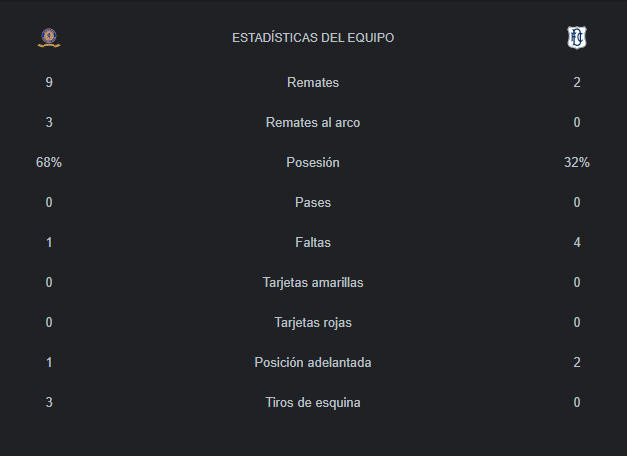The height and width of the screenshot is (456, 627).
Task: Click the Tarjetas rojas label
Action: click(x=313, y=322)
